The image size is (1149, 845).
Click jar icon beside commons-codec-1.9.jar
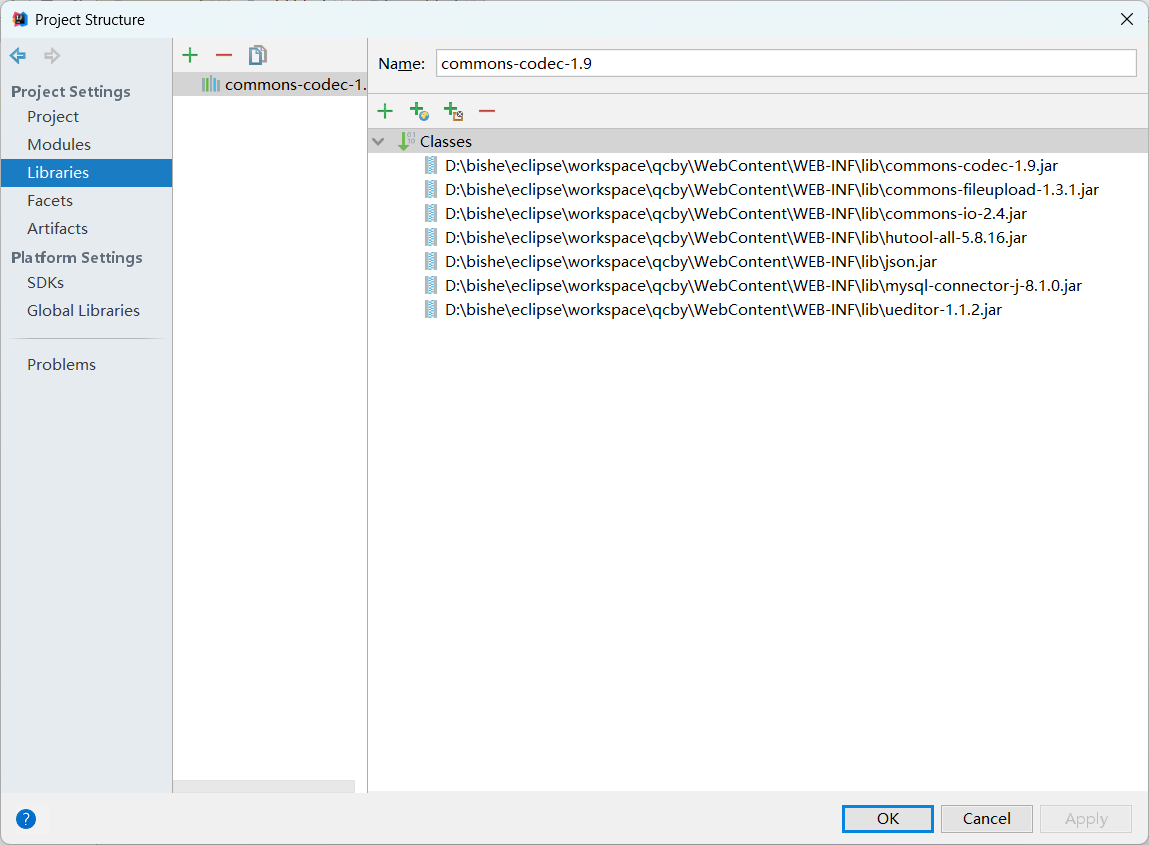pos(431,166)
